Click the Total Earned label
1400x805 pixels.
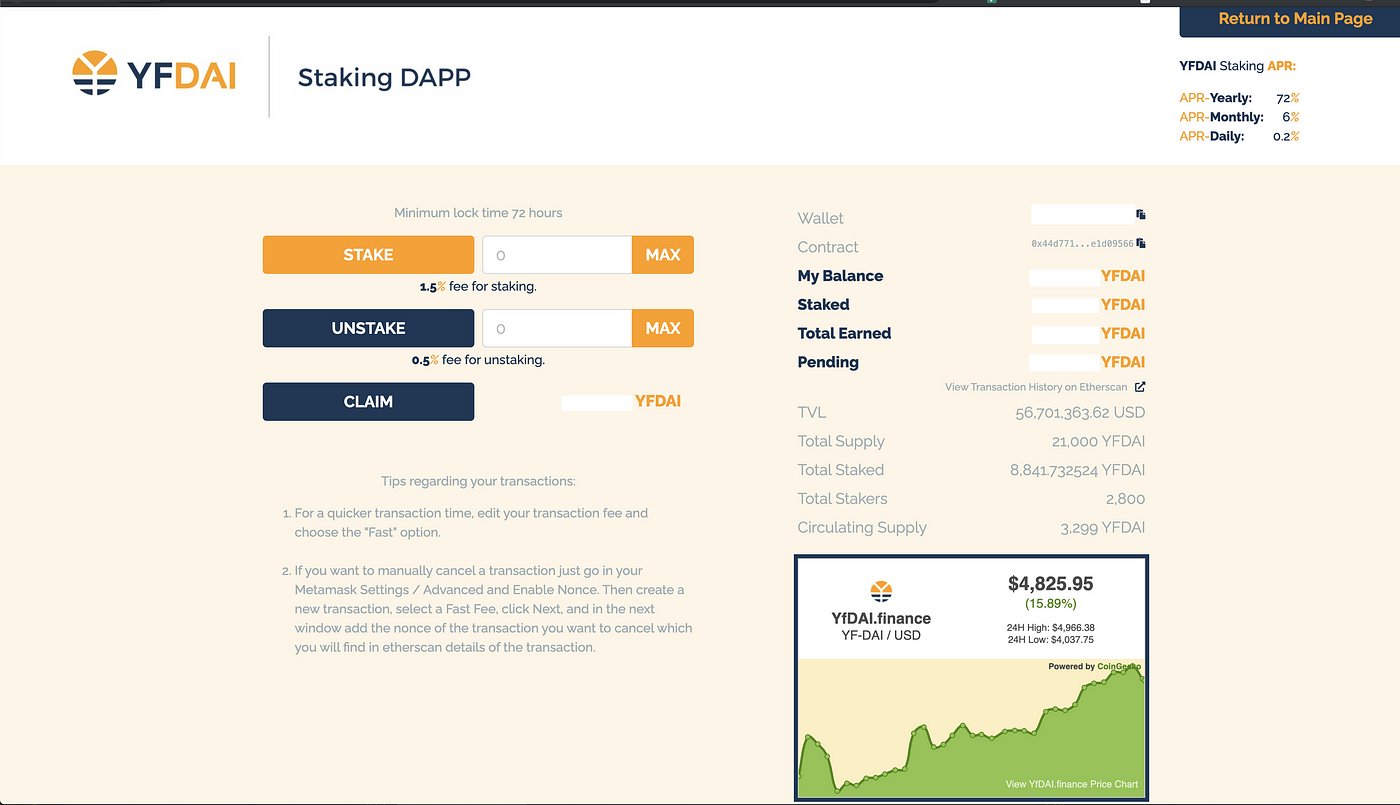tap(844, 334)
